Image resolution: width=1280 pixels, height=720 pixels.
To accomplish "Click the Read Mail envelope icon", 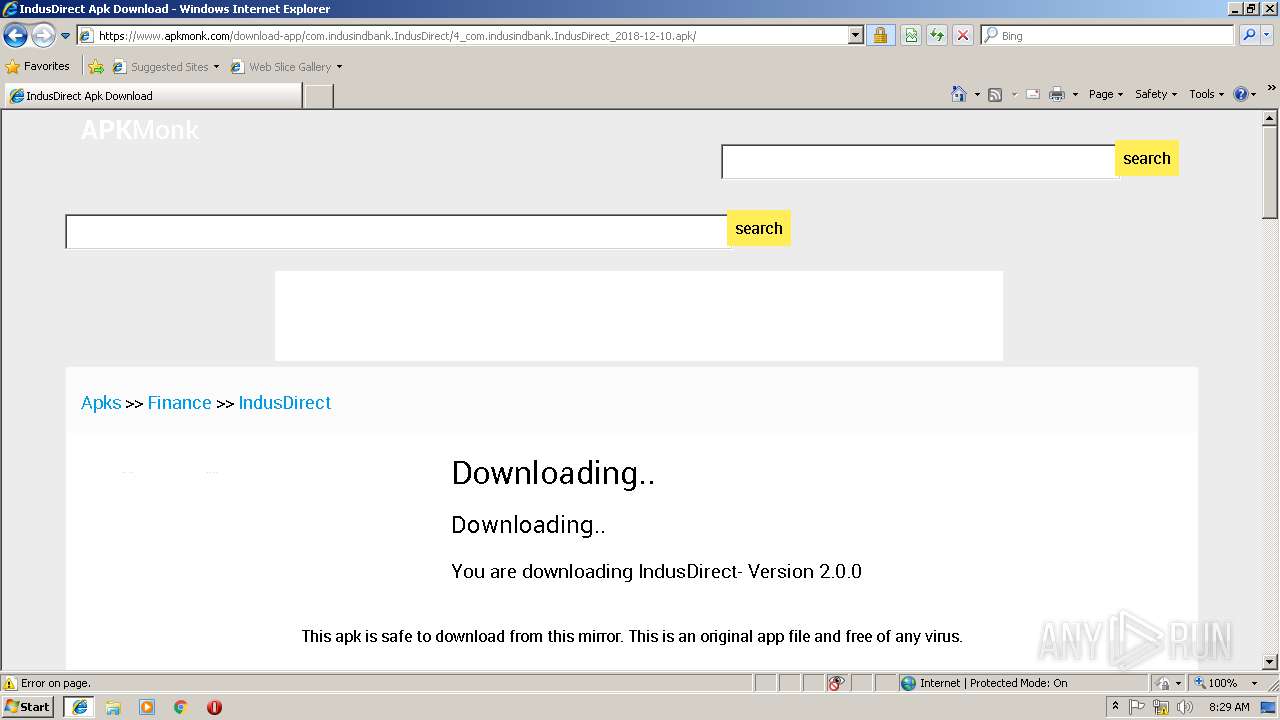I will 1033,94.
